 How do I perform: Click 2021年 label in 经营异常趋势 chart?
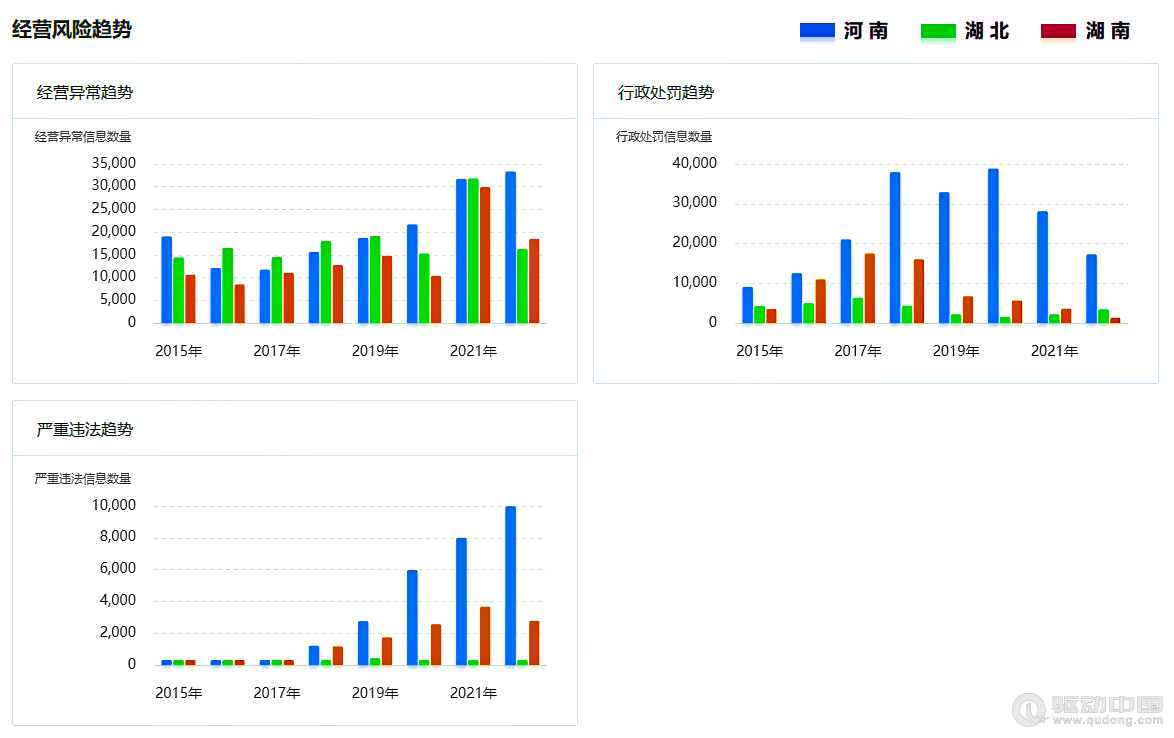tap(473, 351)
